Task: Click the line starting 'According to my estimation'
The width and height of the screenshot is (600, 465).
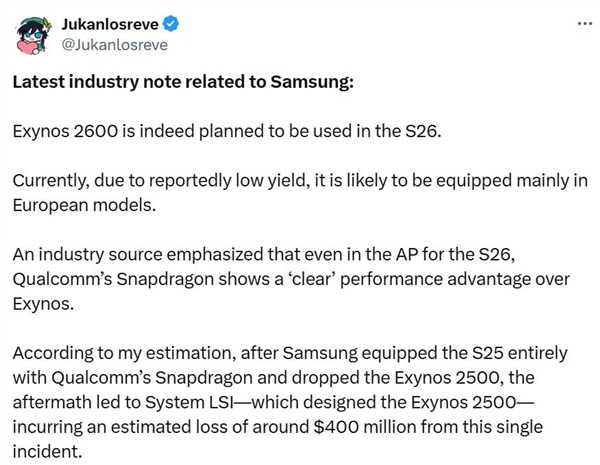Action: tap(290, 353)
